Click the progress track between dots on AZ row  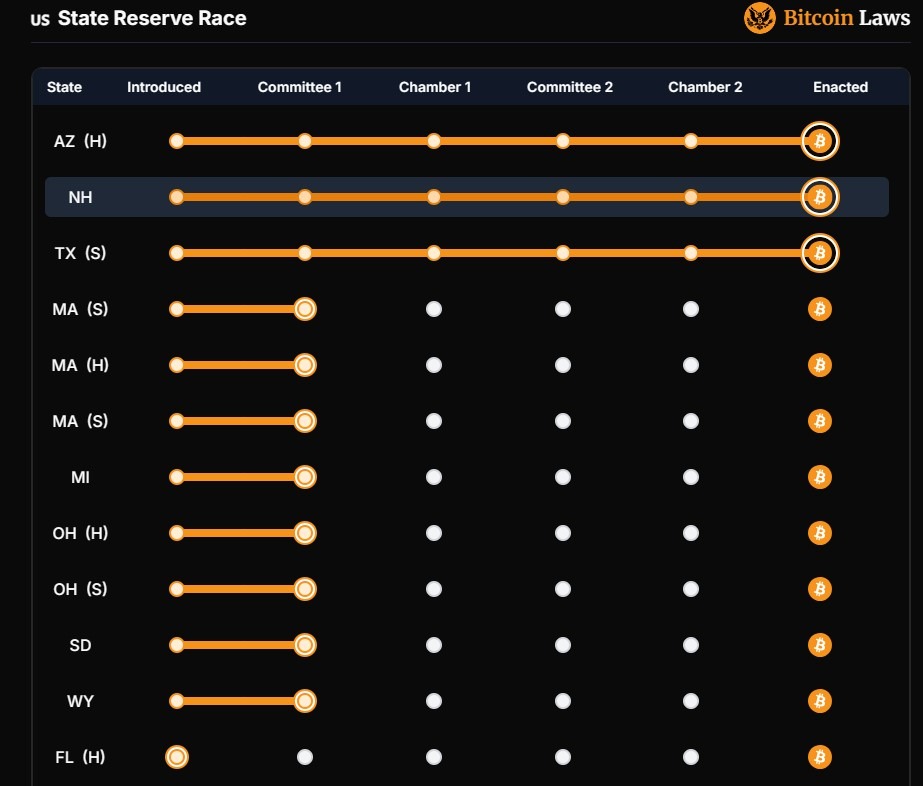pos(240,141)
